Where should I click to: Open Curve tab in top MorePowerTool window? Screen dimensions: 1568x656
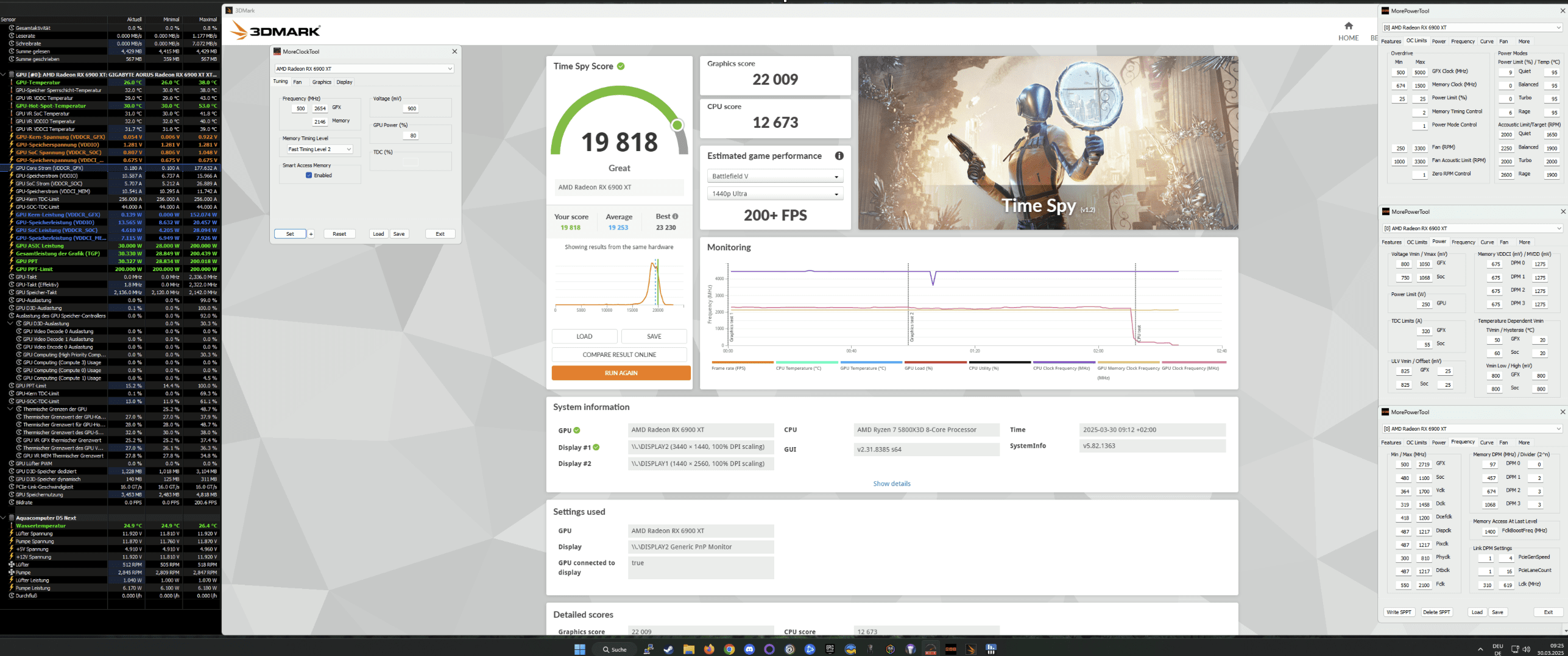pos(1486,41)
